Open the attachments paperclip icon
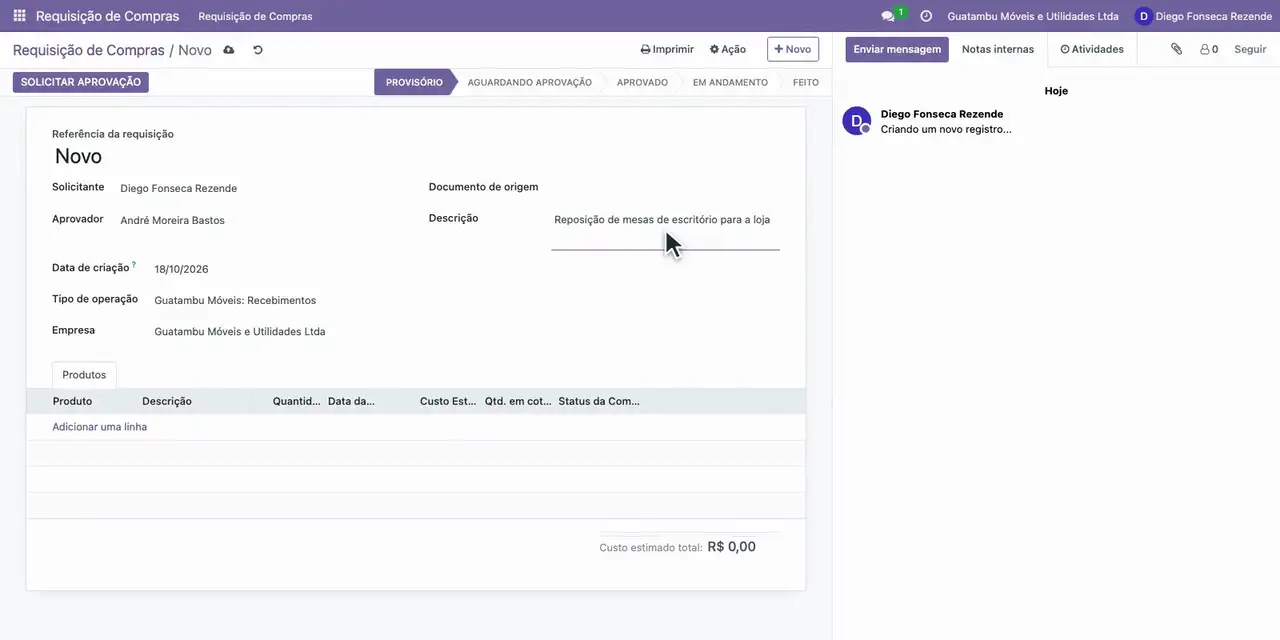 (1176, 49)
